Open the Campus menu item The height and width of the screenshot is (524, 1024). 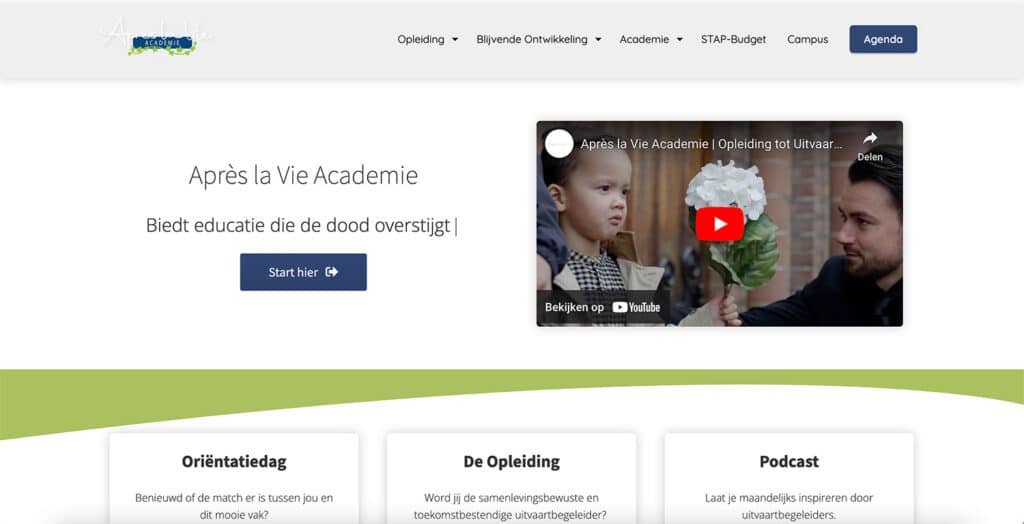click(807, 39)
